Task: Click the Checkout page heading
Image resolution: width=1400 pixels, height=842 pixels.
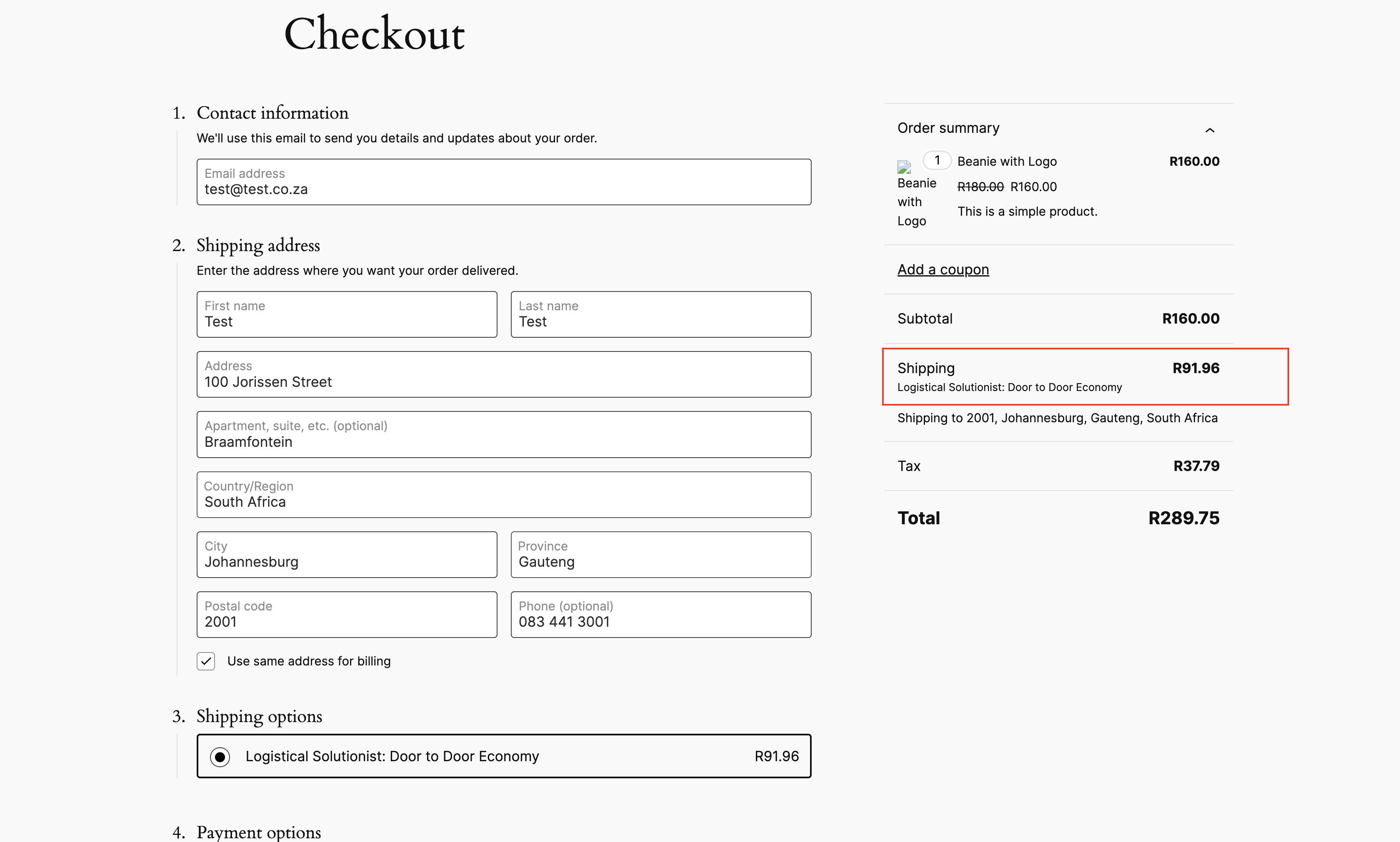Action: (x=374, y=34)
